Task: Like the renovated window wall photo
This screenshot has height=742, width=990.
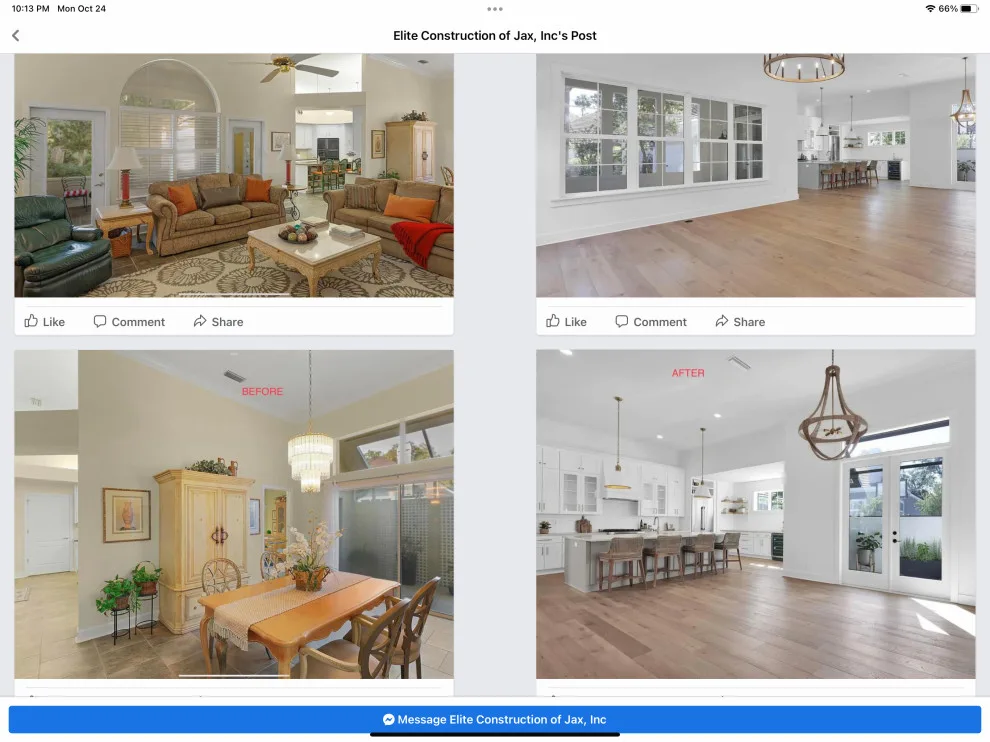Action: point(566,321)
